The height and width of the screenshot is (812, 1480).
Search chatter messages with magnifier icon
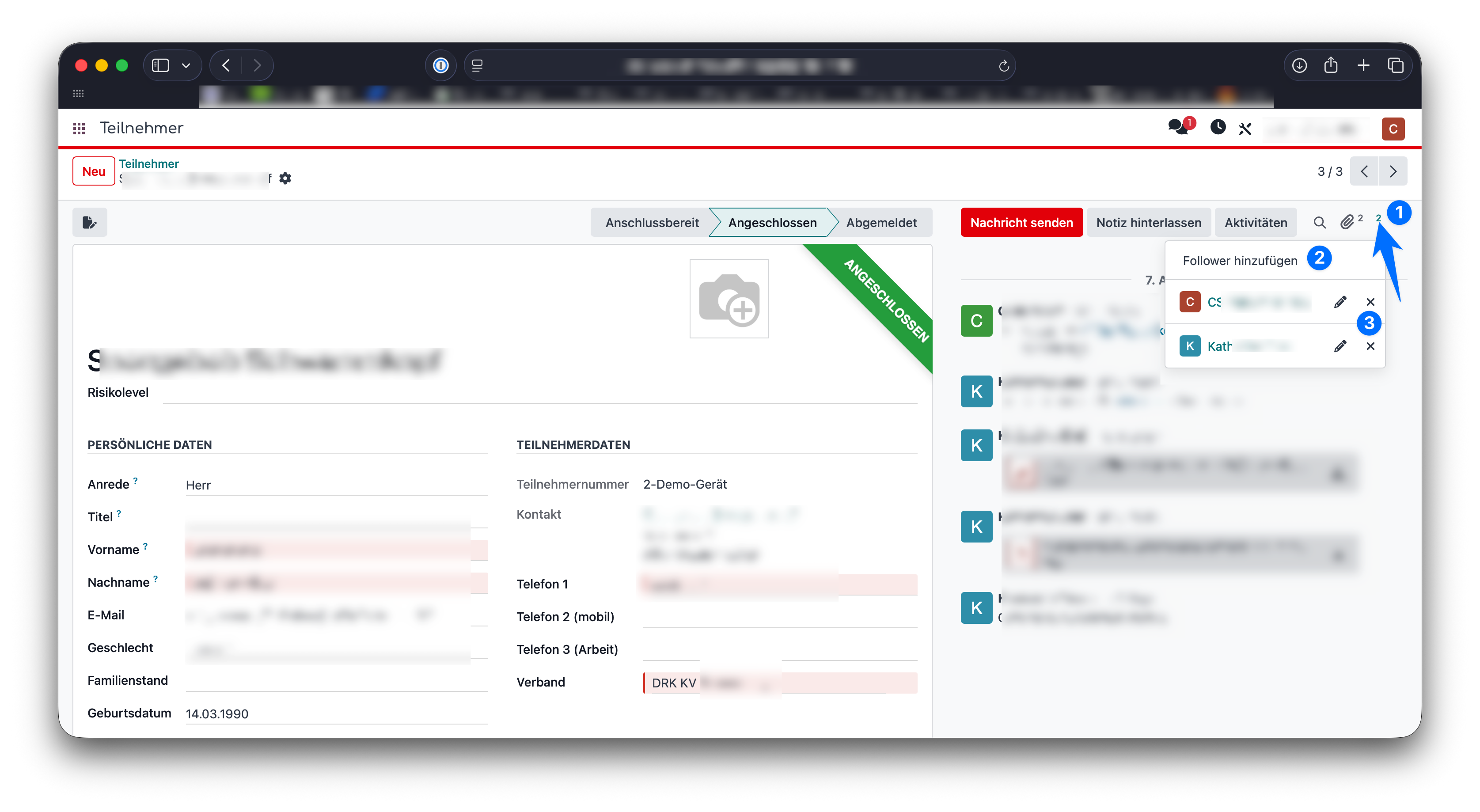coord(1319,222)
